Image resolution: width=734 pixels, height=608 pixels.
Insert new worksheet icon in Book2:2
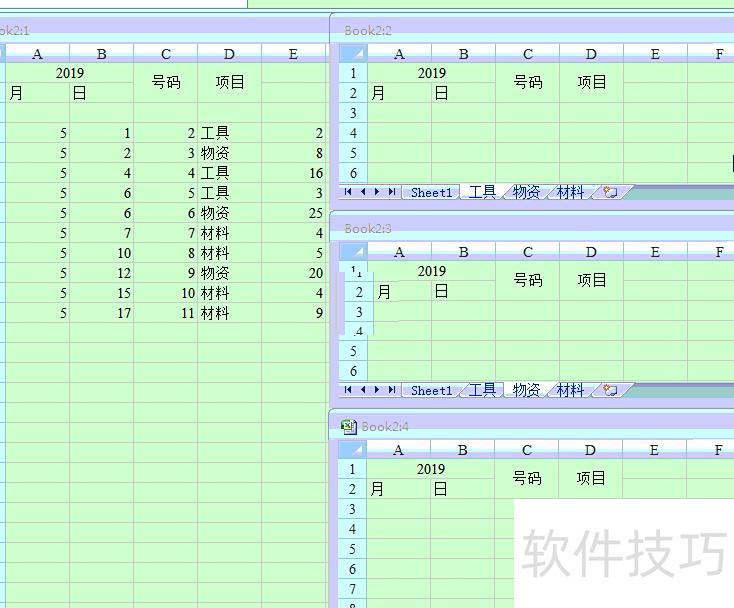(x=610, y=192)
